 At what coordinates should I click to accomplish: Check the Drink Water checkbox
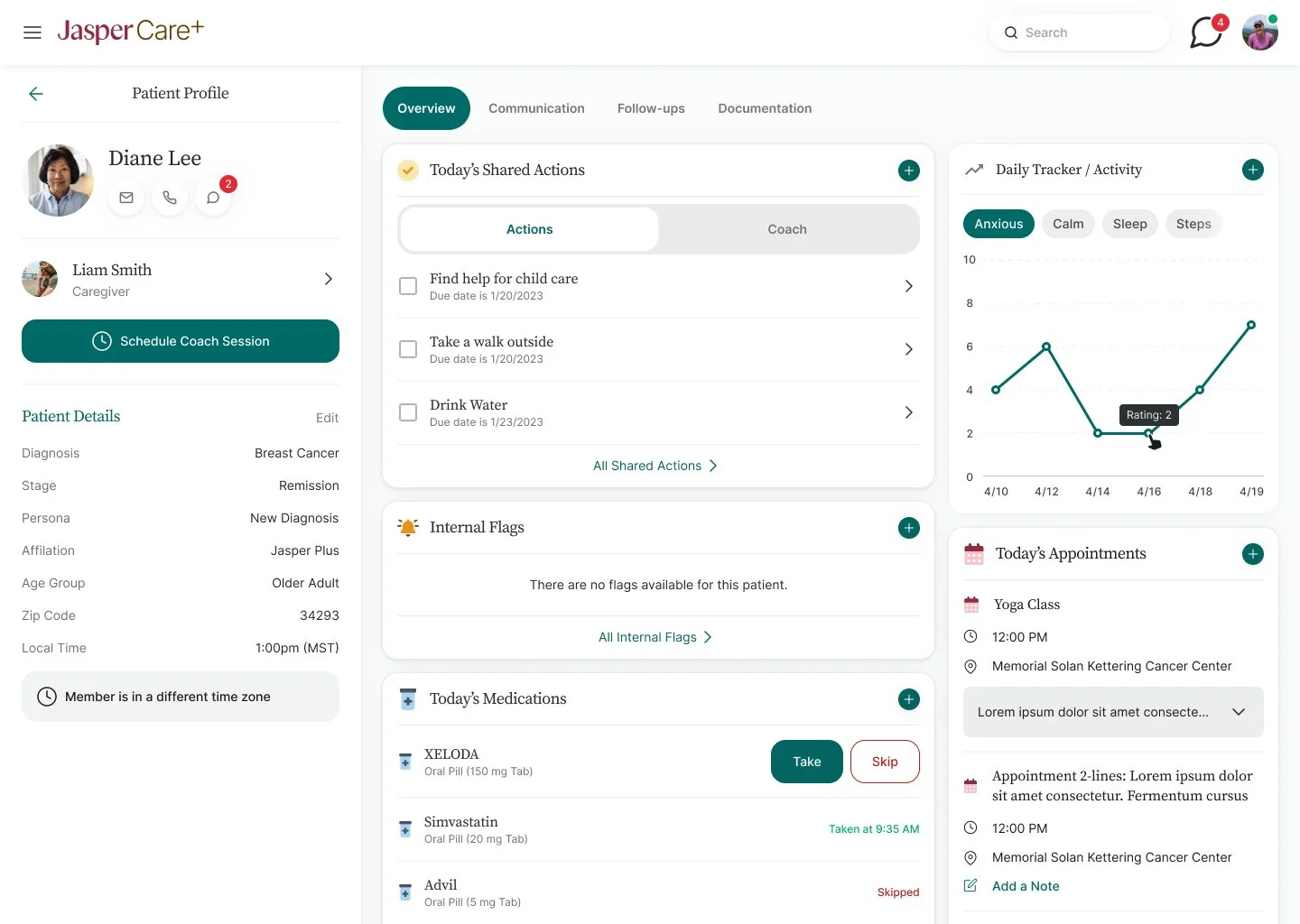(x=408, y=412)
